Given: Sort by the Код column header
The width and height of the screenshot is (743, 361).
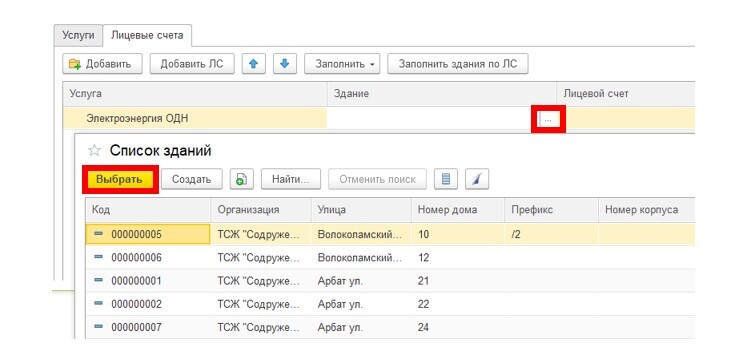Looking at the screenshot, I should (148, 210).
